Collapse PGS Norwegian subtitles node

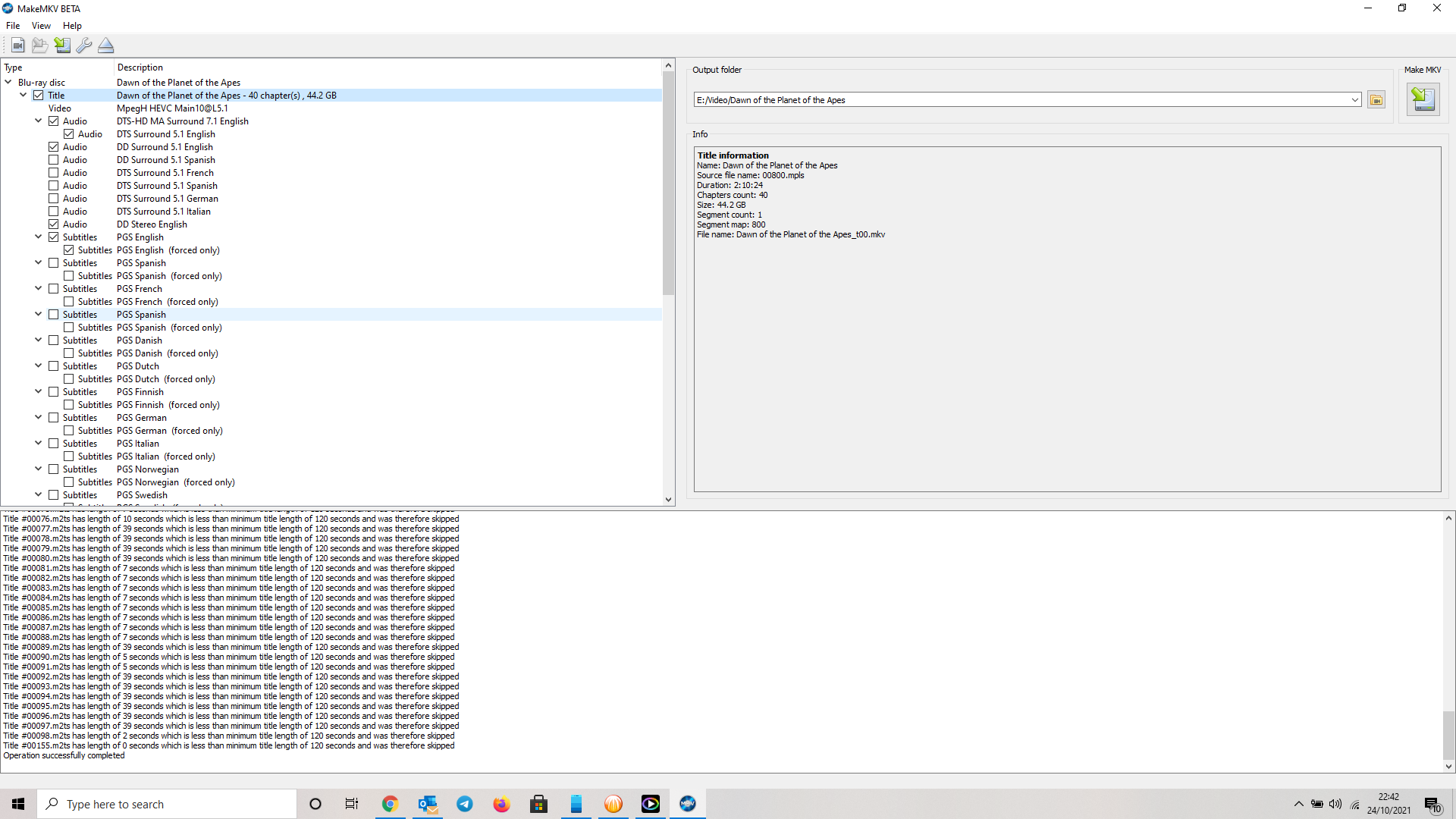click(39, 469)
